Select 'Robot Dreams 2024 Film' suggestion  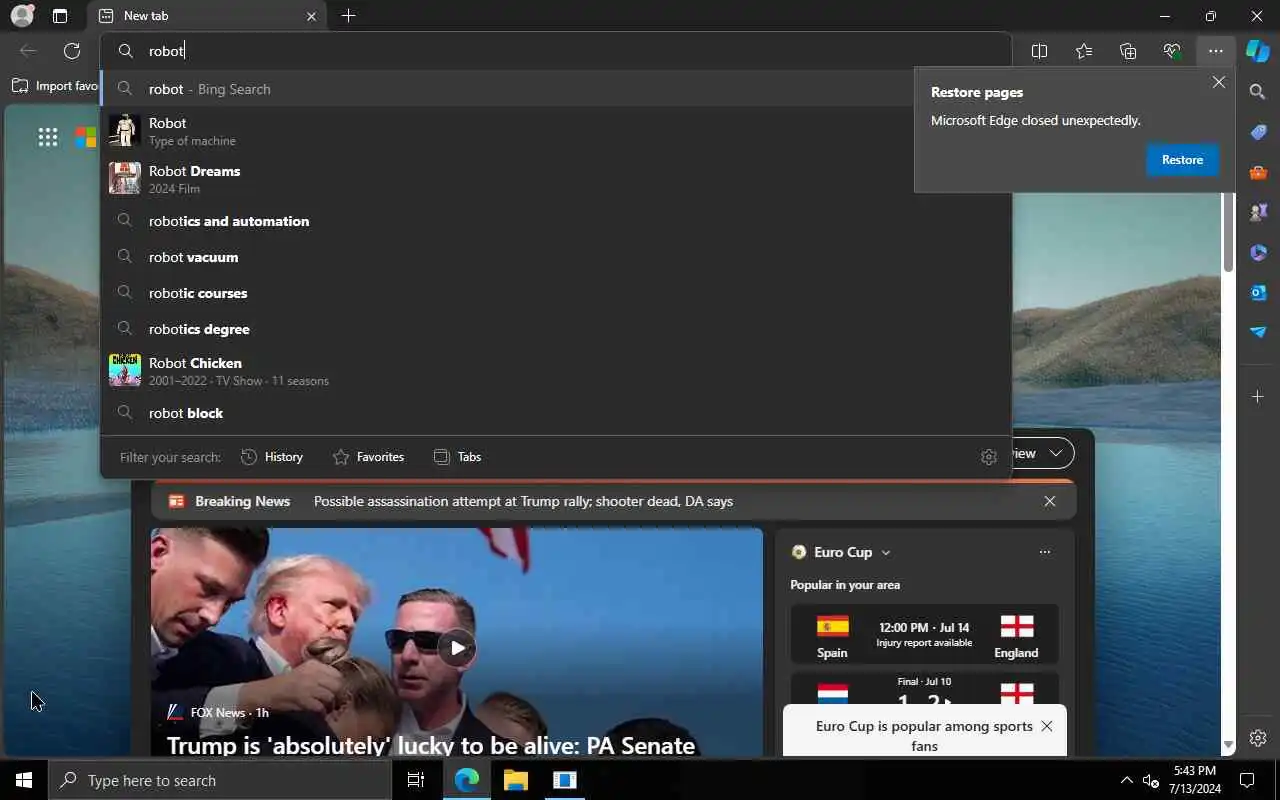click(x=556, y=179)
